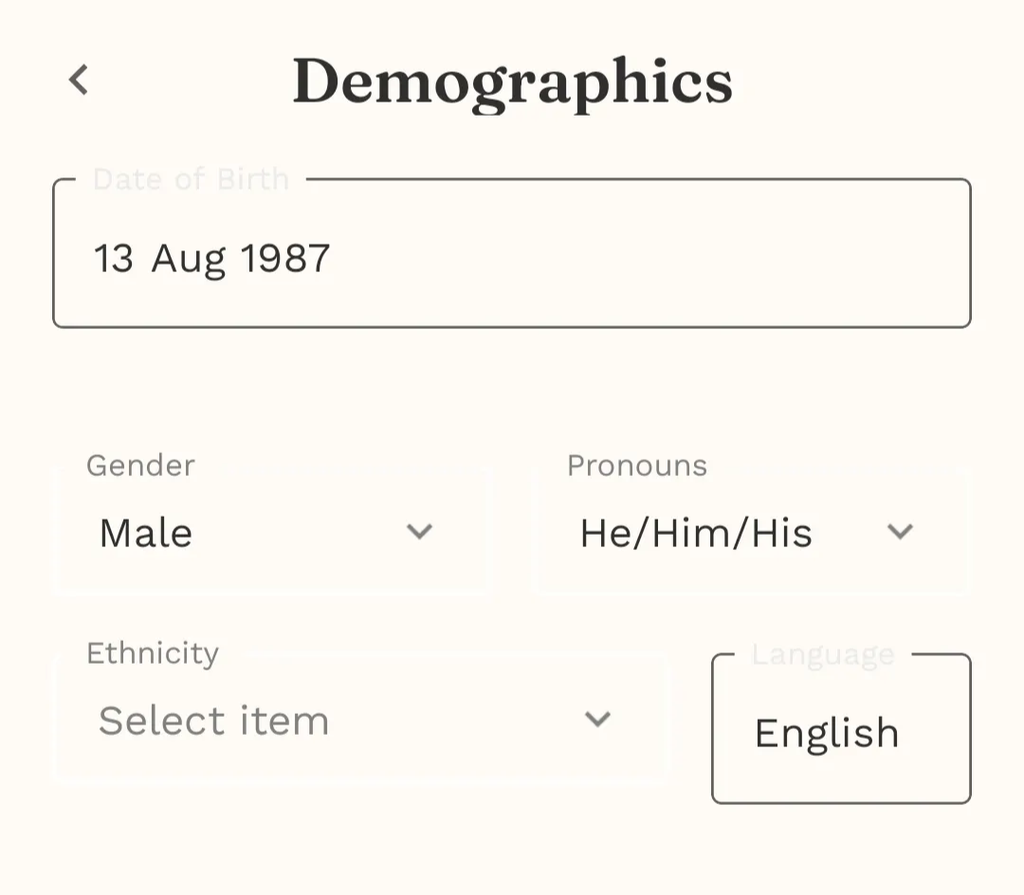Click the Ethnicity field label

coord(152,653)
